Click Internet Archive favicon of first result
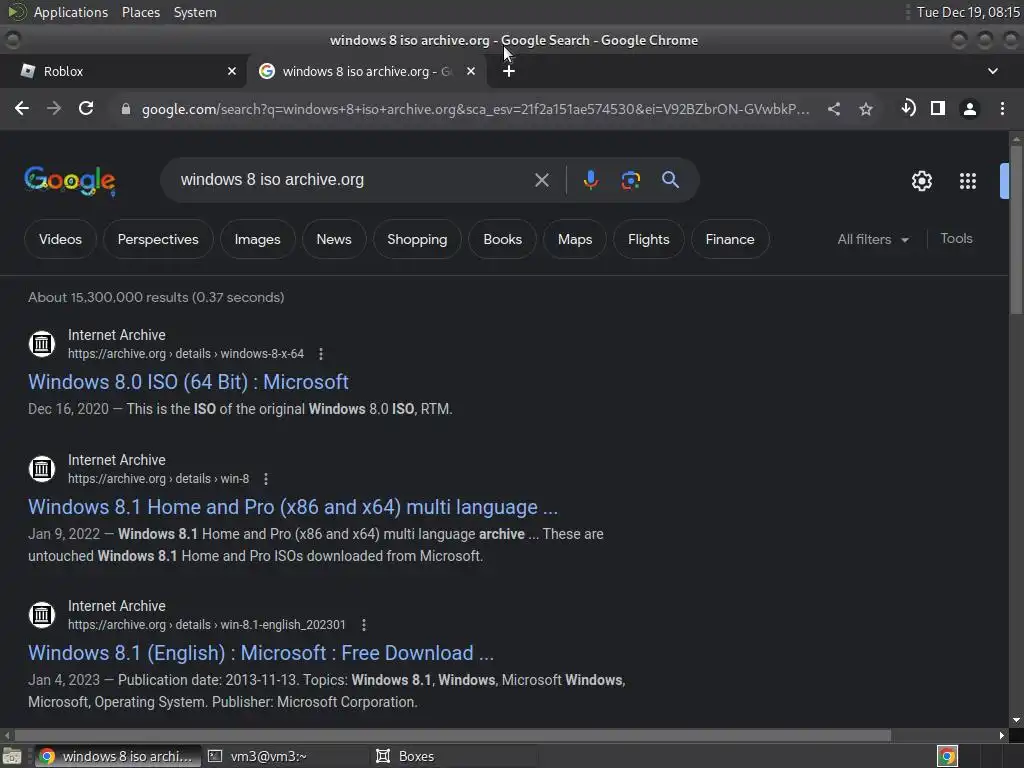 pos(42,344)
